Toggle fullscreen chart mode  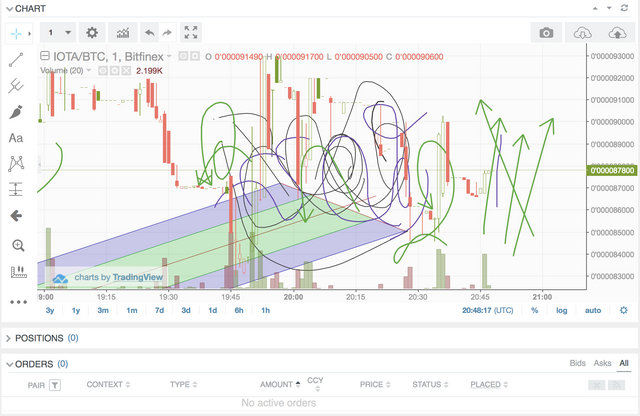[191, 33]
